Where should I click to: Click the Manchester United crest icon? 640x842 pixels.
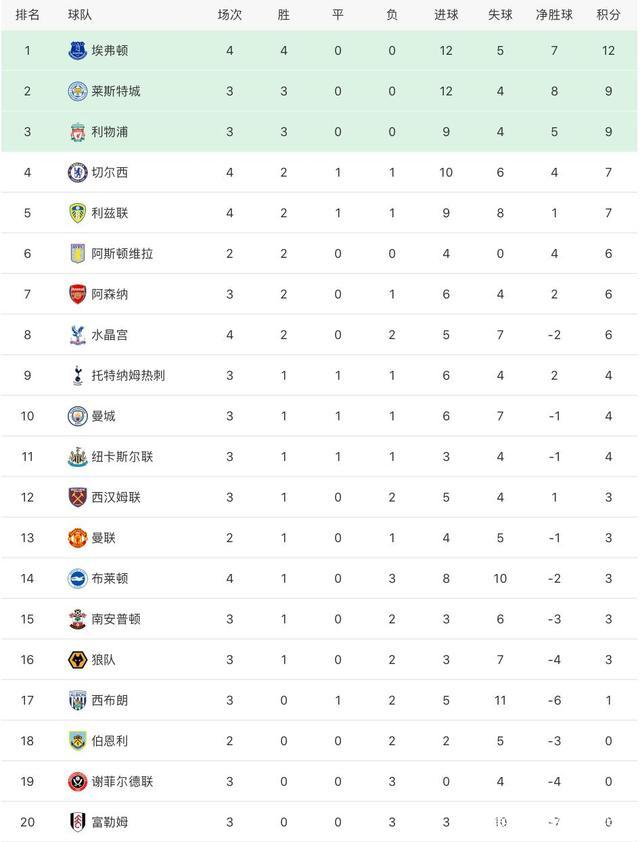78,538
